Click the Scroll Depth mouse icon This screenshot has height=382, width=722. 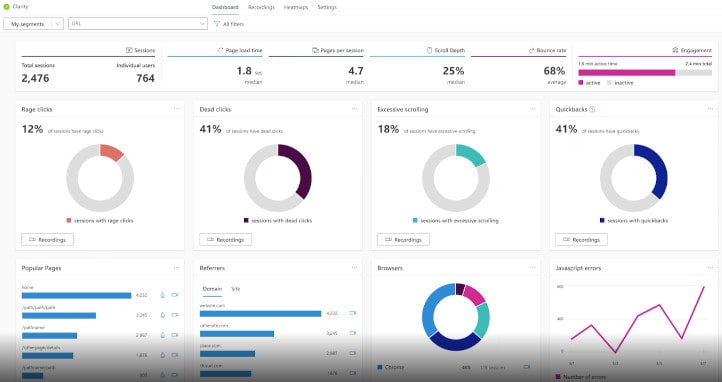tap(430, 50)
